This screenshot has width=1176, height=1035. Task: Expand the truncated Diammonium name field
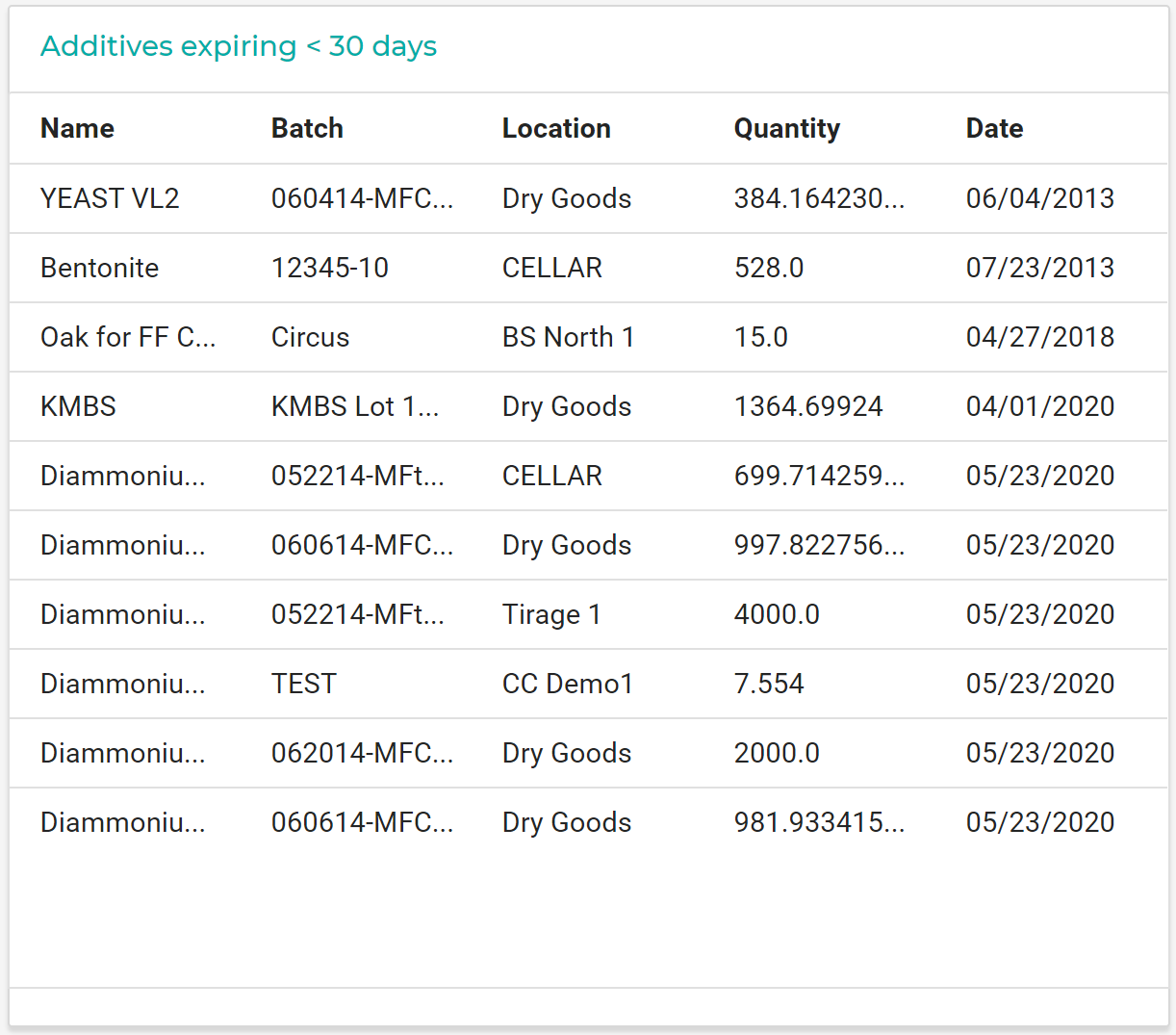[123, 476]
